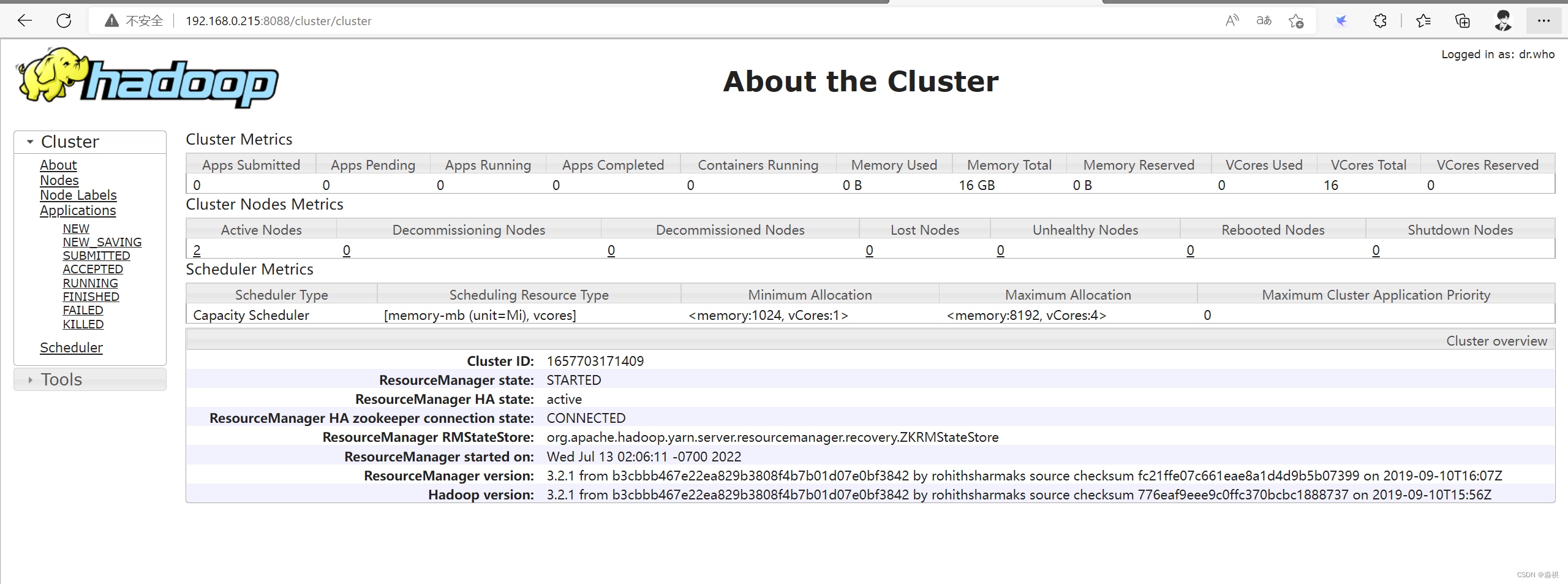Open the Nodes link in sidebar
1568x584 pixels.
pos(59,180)
